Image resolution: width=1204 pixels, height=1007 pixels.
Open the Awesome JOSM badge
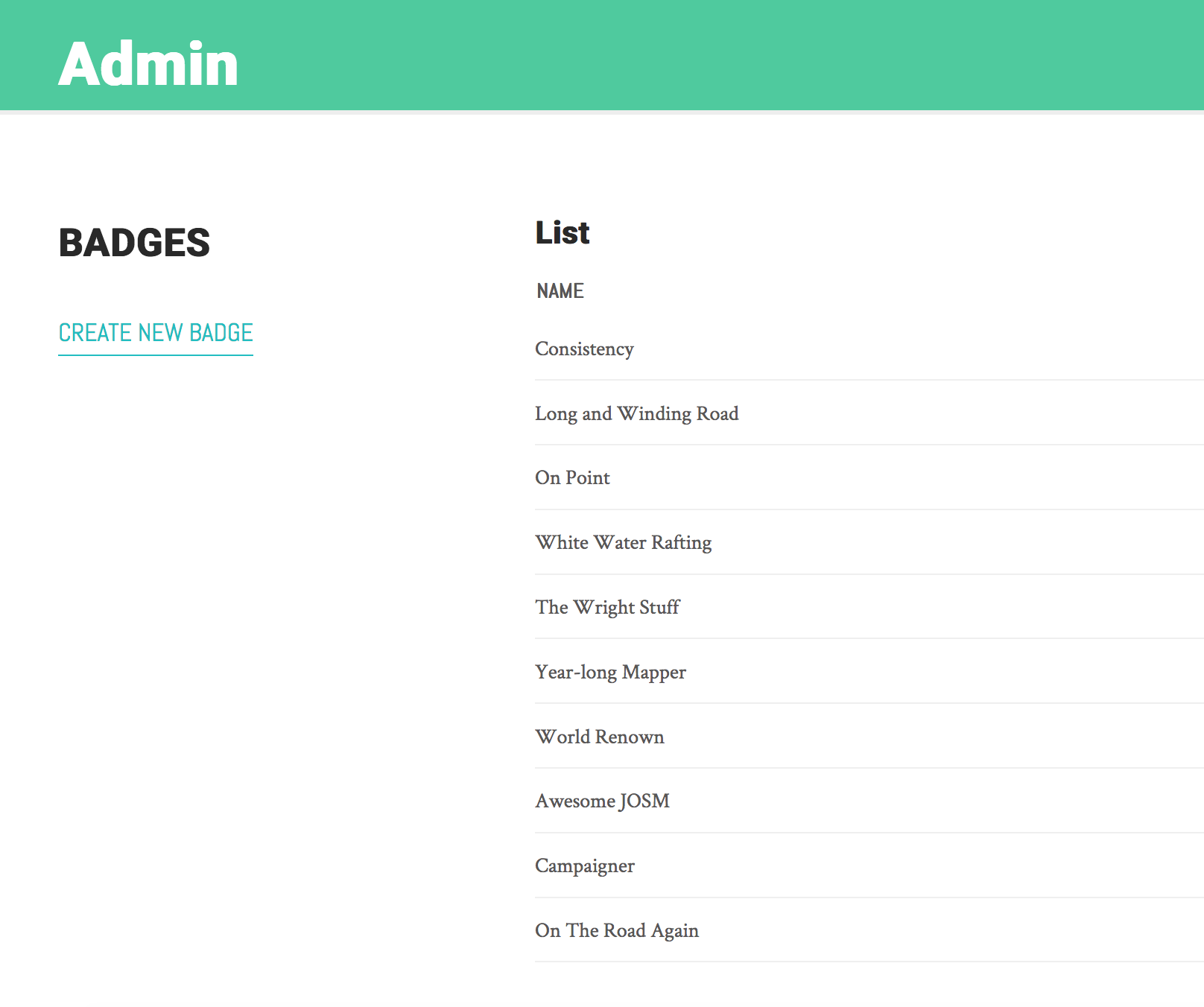click(x=602, y=801)
